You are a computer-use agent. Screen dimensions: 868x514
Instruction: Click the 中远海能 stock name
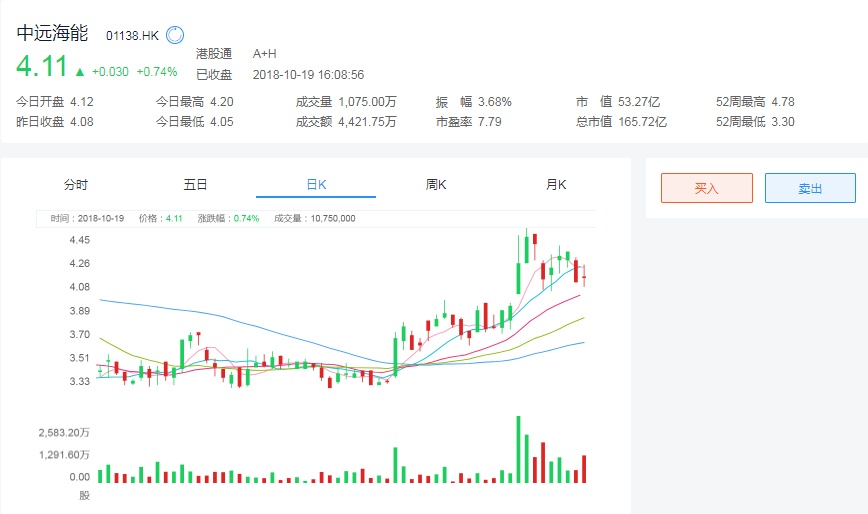point(52,34)
